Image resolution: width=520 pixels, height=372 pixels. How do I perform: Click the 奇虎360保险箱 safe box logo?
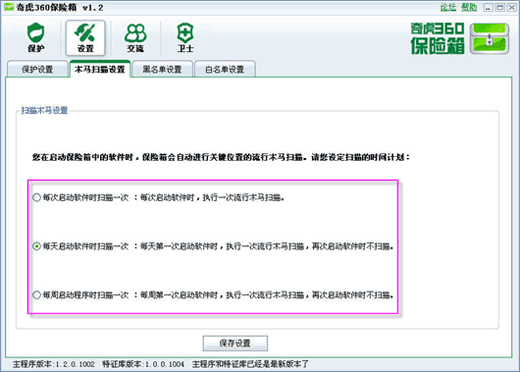[460, 38]
